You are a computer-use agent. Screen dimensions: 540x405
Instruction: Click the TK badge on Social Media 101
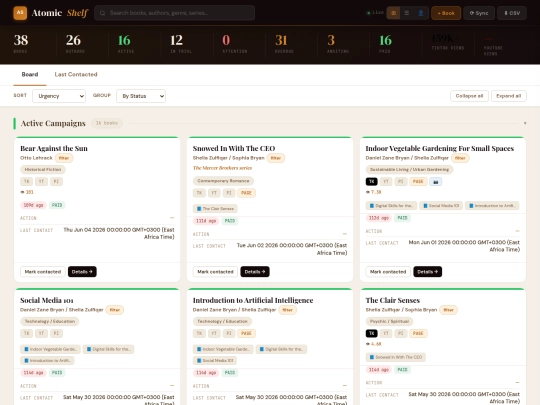[x=27, y=333]
